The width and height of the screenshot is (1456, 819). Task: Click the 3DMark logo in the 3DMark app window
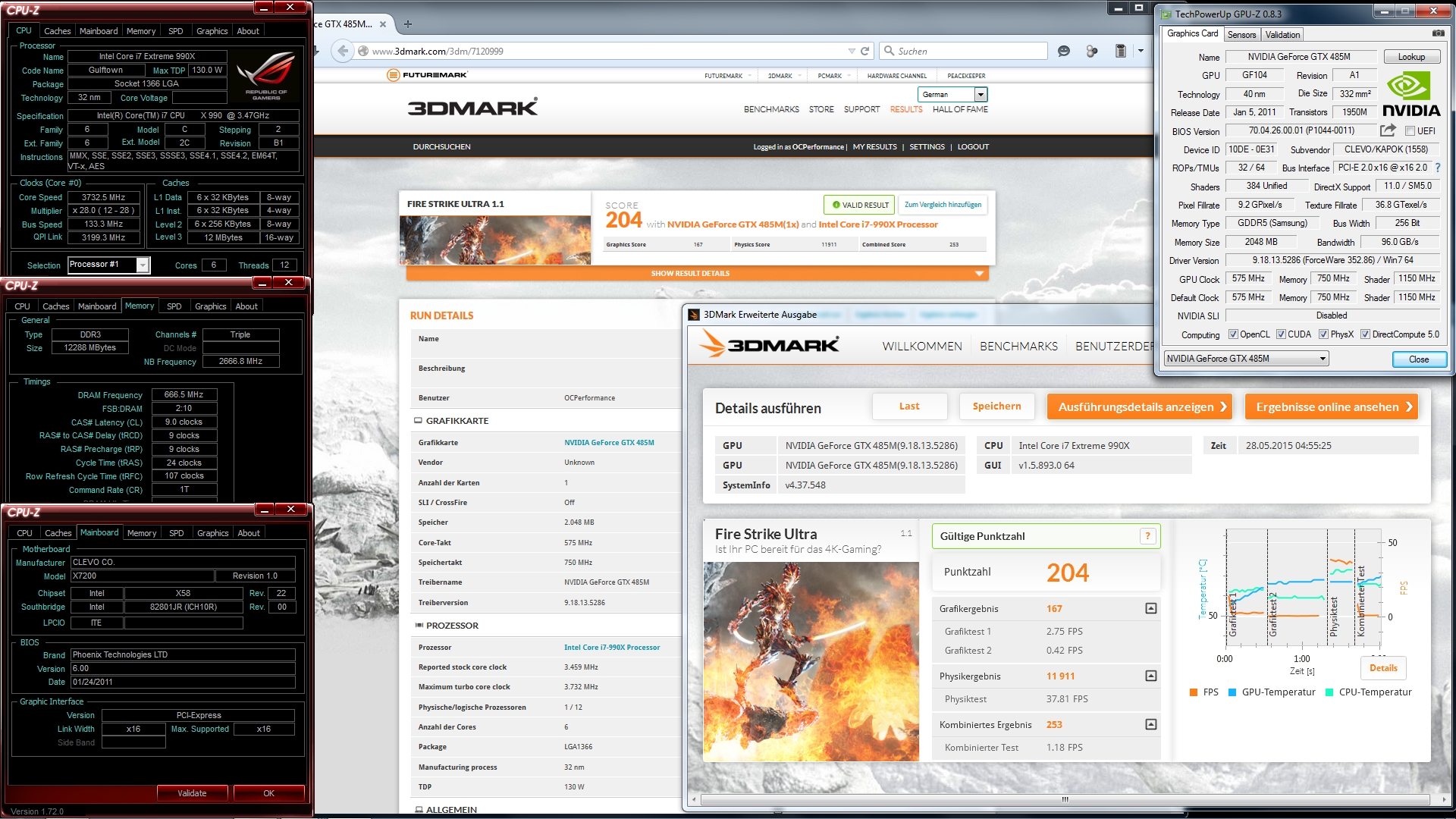pyautogui.click(x=769, y=345)
